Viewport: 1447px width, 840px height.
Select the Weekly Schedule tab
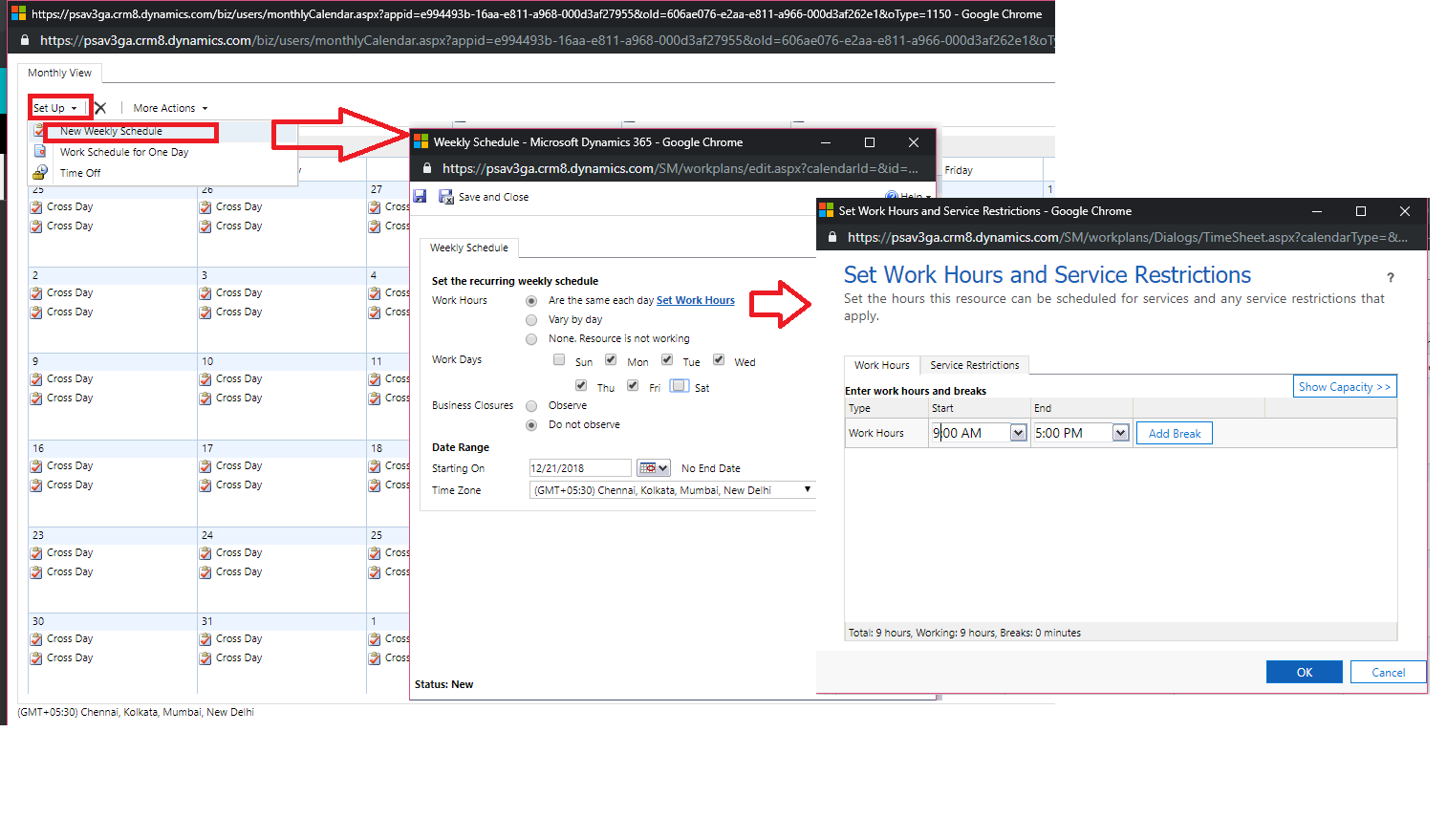click(469, 248)
